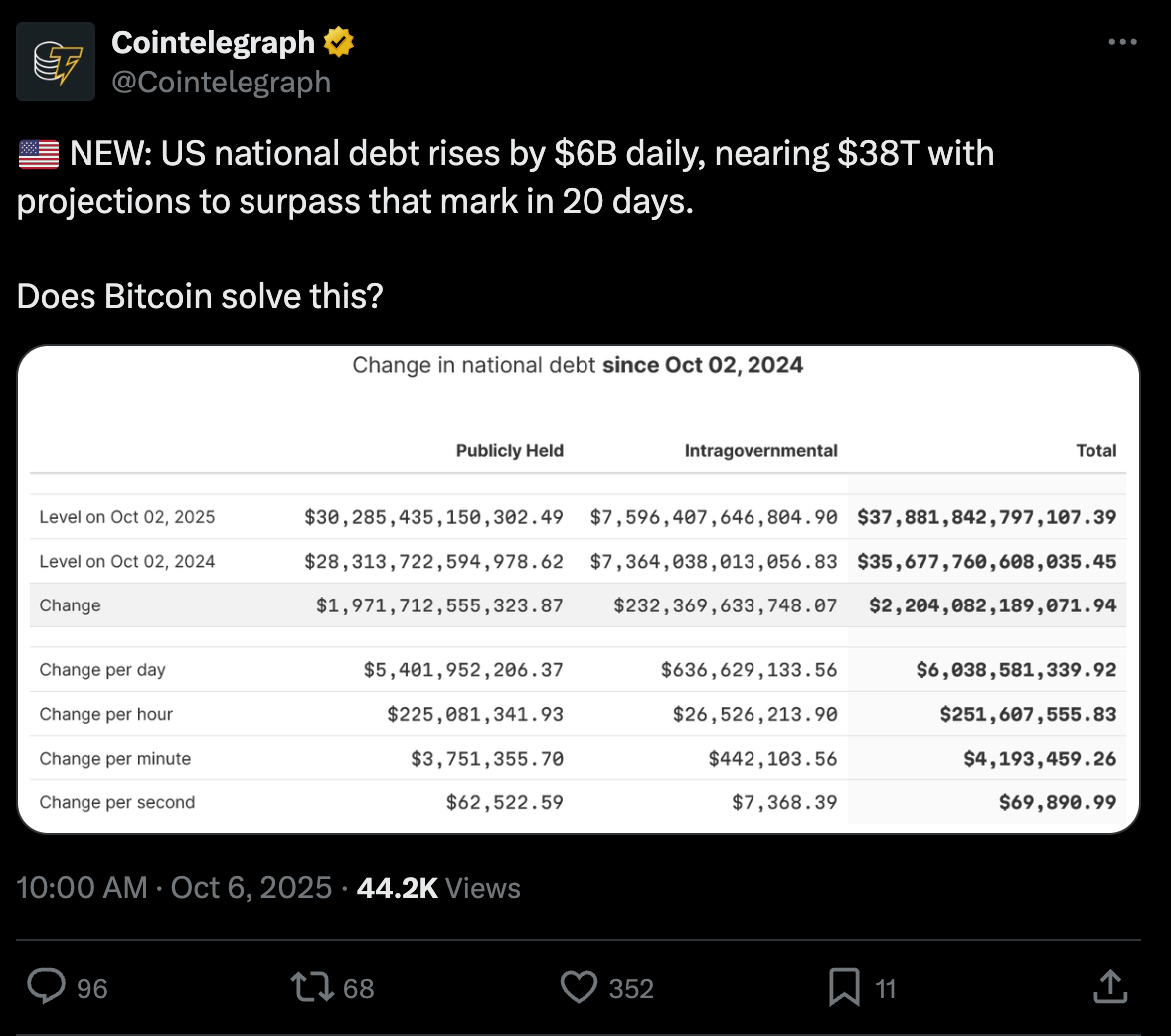Like the post with heart icon
The height and width of the screenshot is (1036, 1171).
579,987
